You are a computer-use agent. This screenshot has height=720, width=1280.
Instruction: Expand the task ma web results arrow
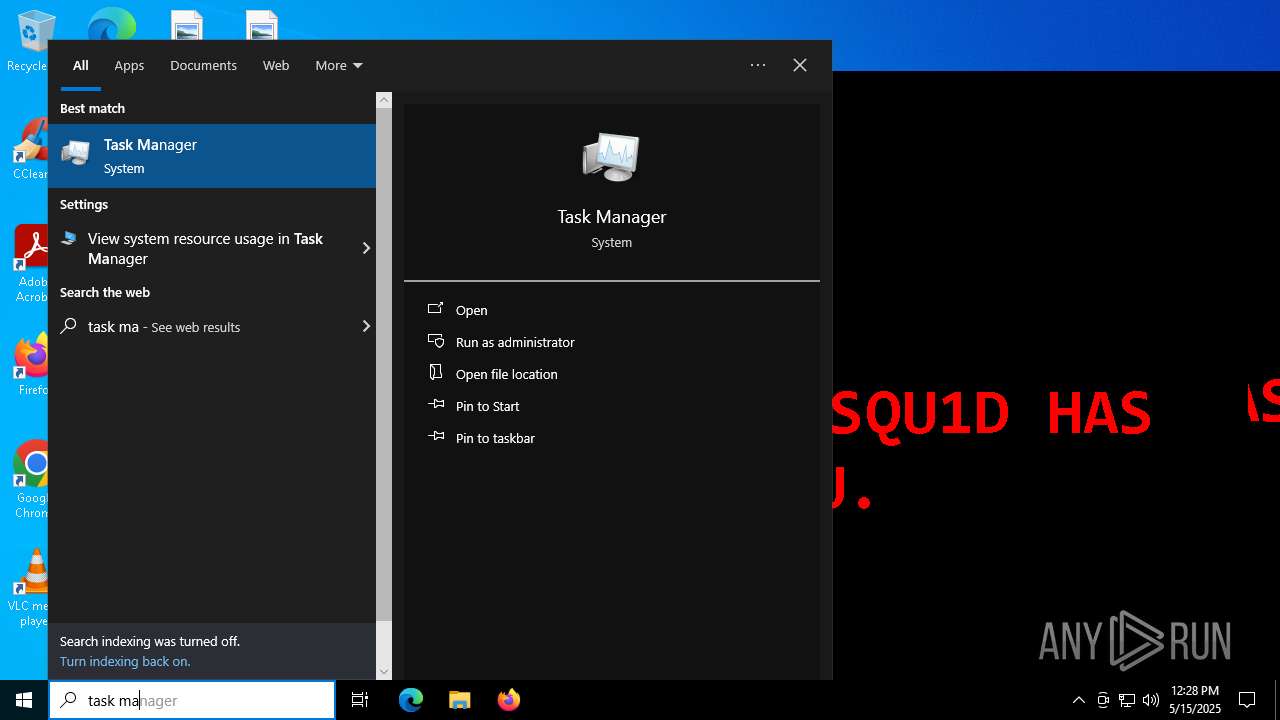pyautogui.click(x=366, y=326)
